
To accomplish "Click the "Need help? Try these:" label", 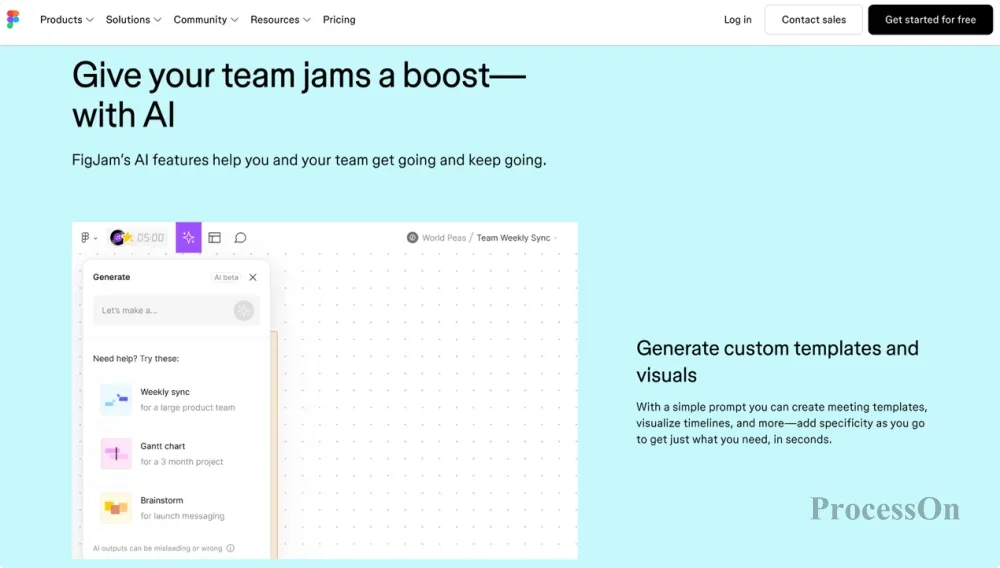I will point(136,359).
